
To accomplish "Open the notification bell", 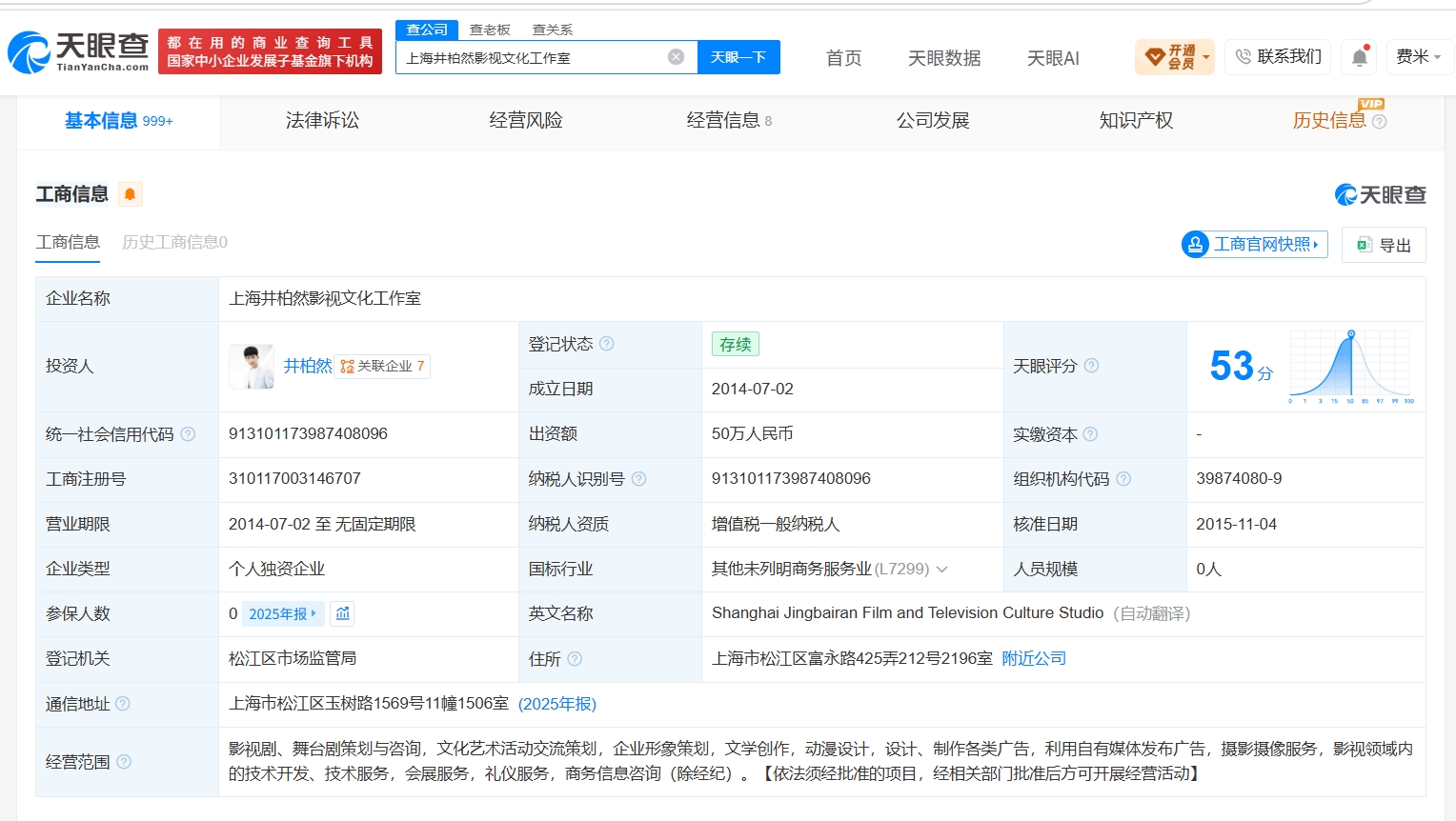I will [1360, 57].
